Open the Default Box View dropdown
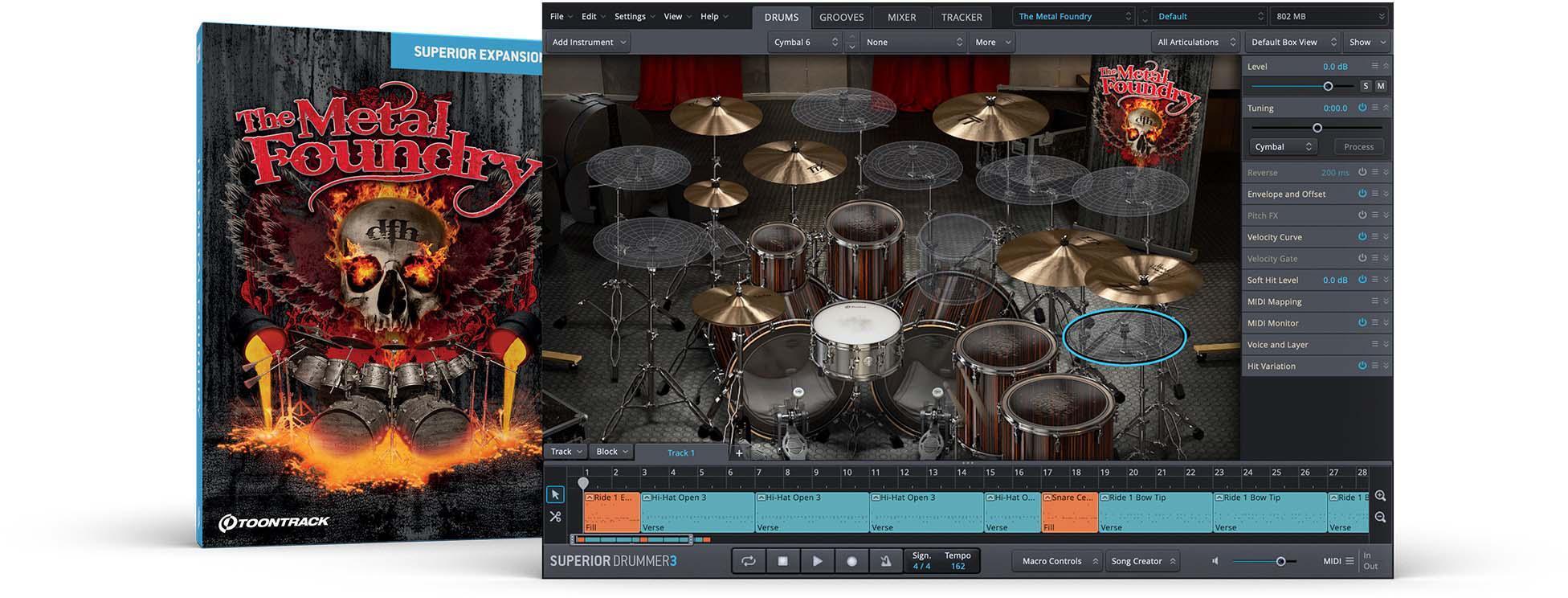This screenshot has height=598, width=1568. (1292, 42)
